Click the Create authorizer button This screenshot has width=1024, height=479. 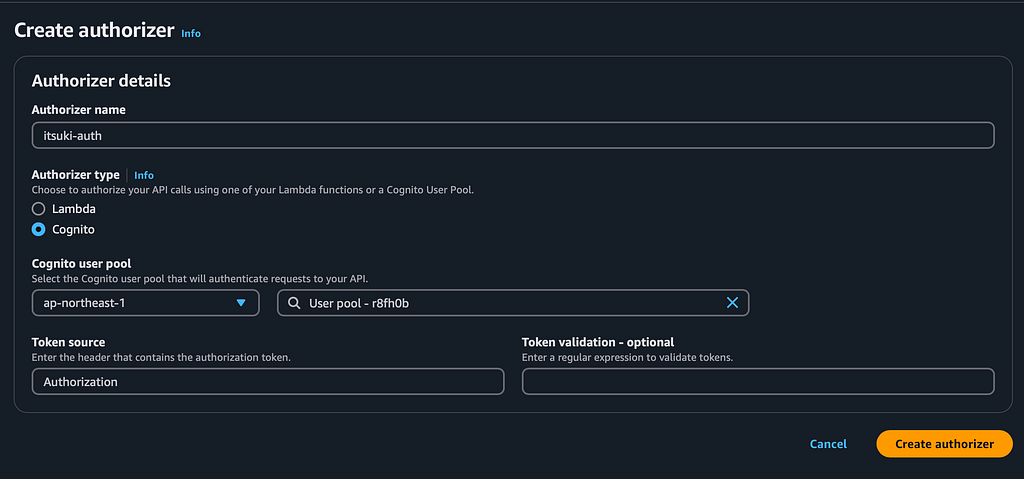click(944, 444)
